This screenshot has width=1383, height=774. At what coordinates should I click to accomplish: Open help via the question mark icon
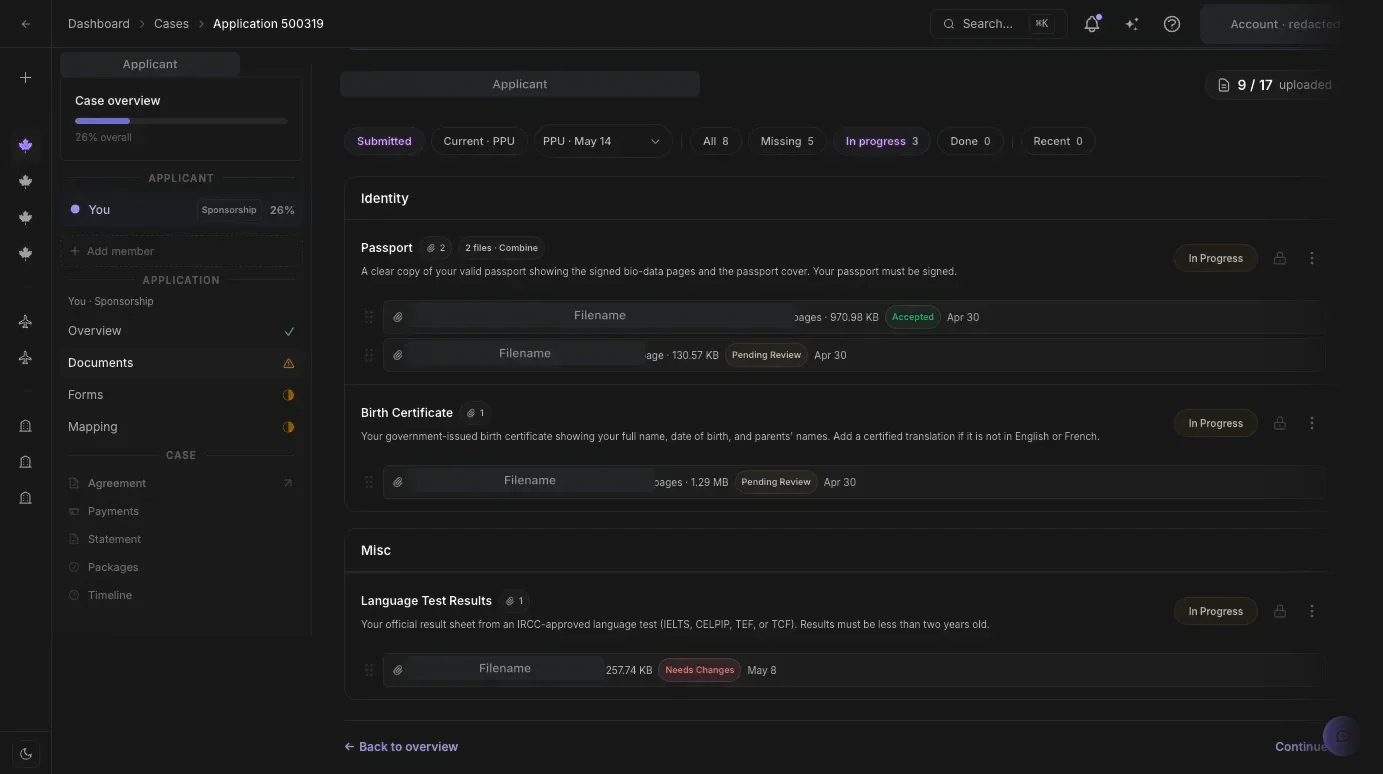coord(1172,24)
